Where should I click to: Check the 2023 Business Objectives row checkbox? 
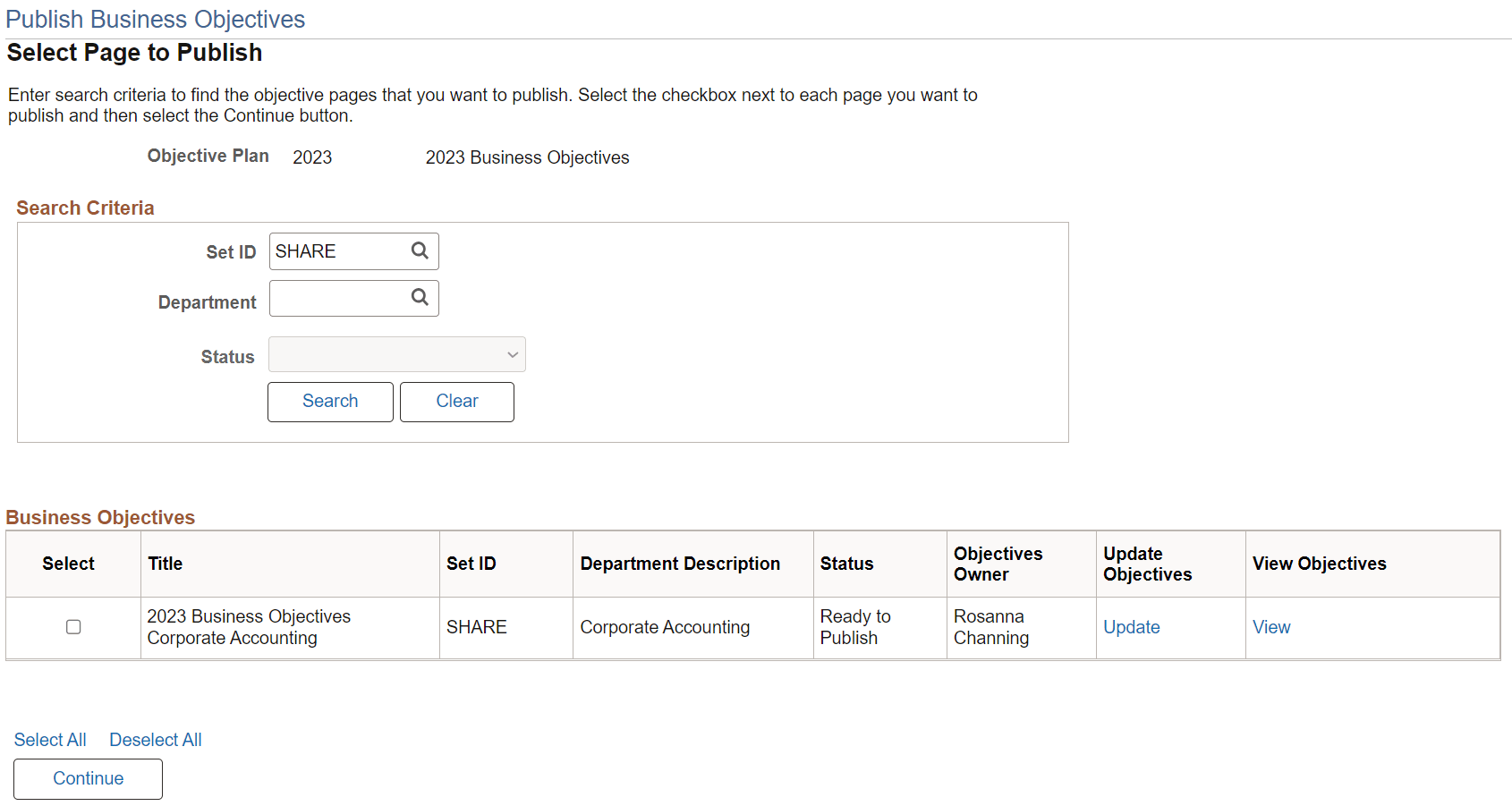[x=72, y=627]
